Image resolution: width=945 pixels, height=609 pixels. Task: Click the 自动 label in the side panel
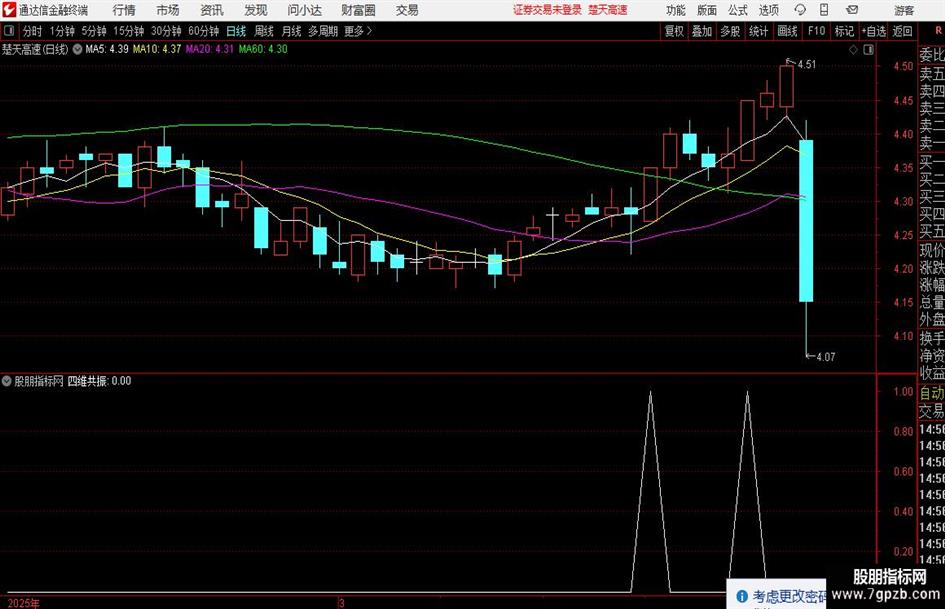[932, 393]
